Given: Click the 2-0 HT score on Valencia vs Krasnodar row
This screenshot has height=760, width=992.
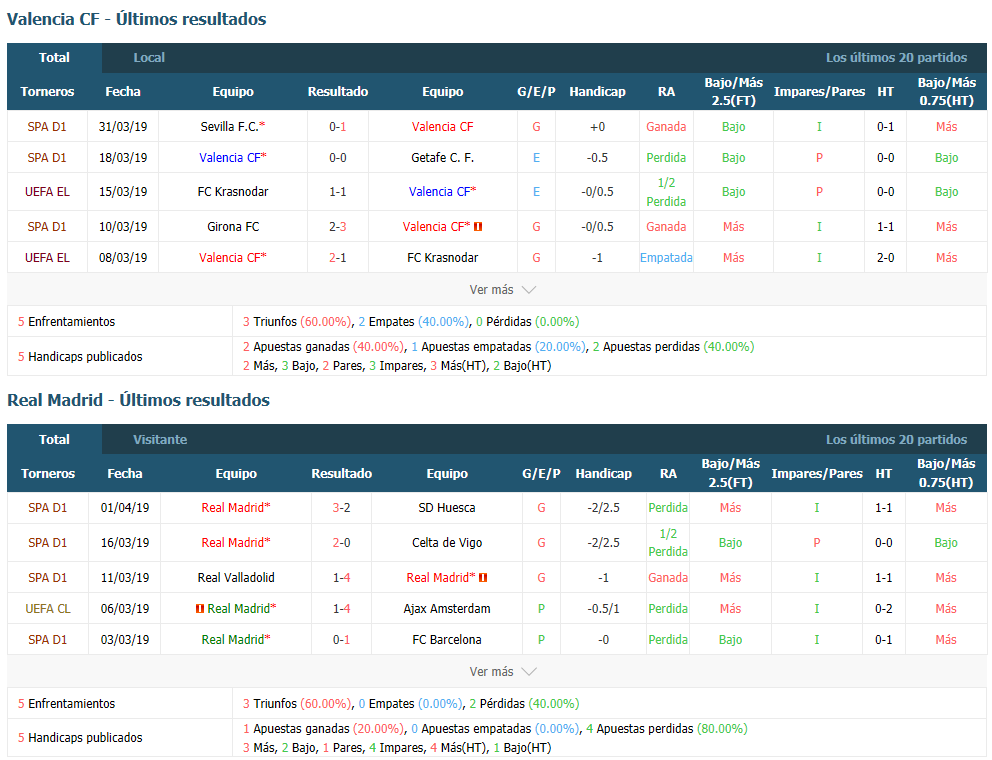Looking at the screenshot, I should tap(885, 258).
